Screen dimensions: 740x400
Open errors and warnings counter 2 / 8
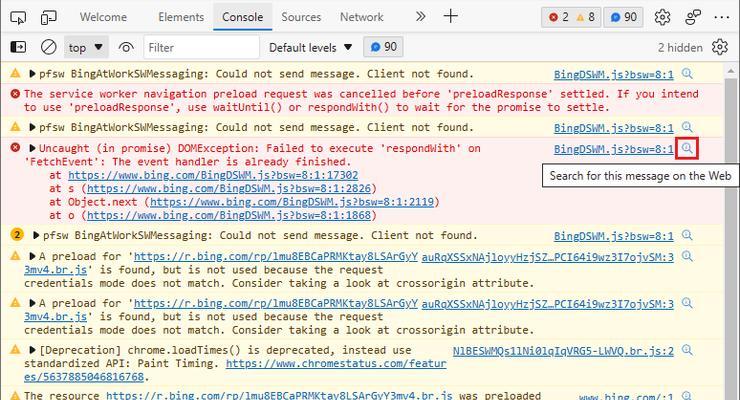pos(571,17)
